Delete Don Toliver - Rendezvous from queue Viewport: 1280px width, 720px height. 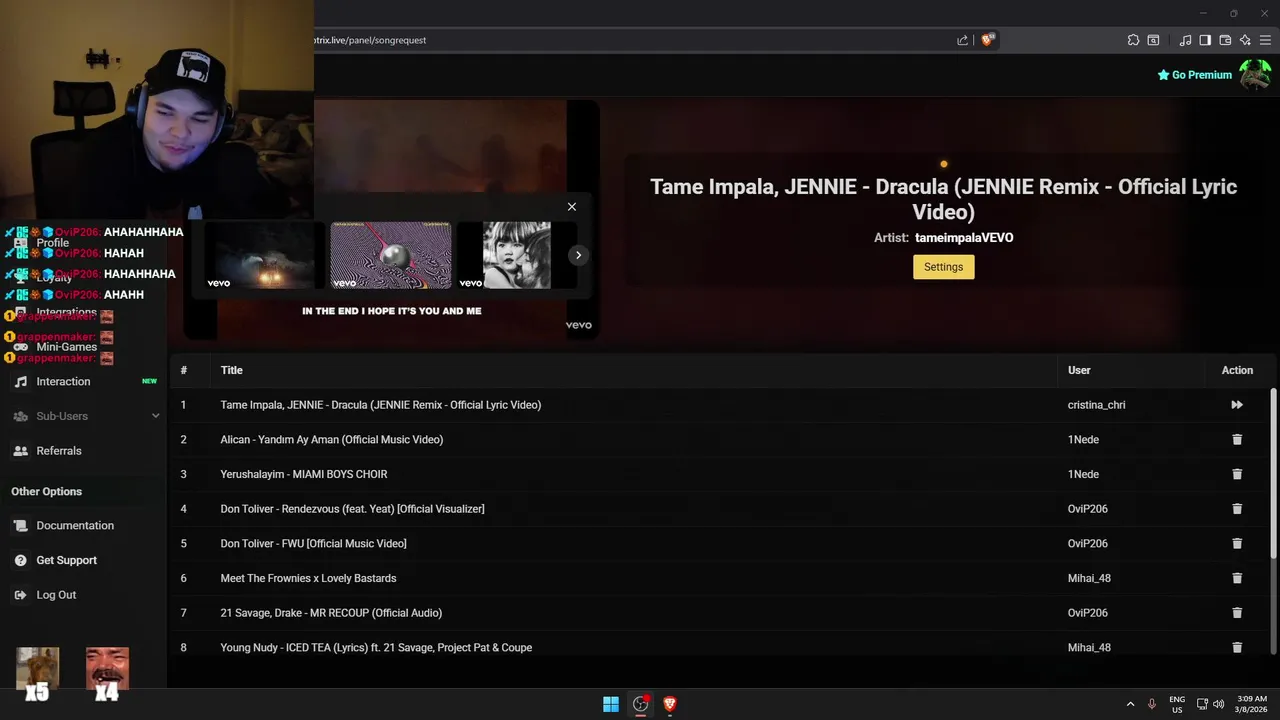coord(1237,509)
